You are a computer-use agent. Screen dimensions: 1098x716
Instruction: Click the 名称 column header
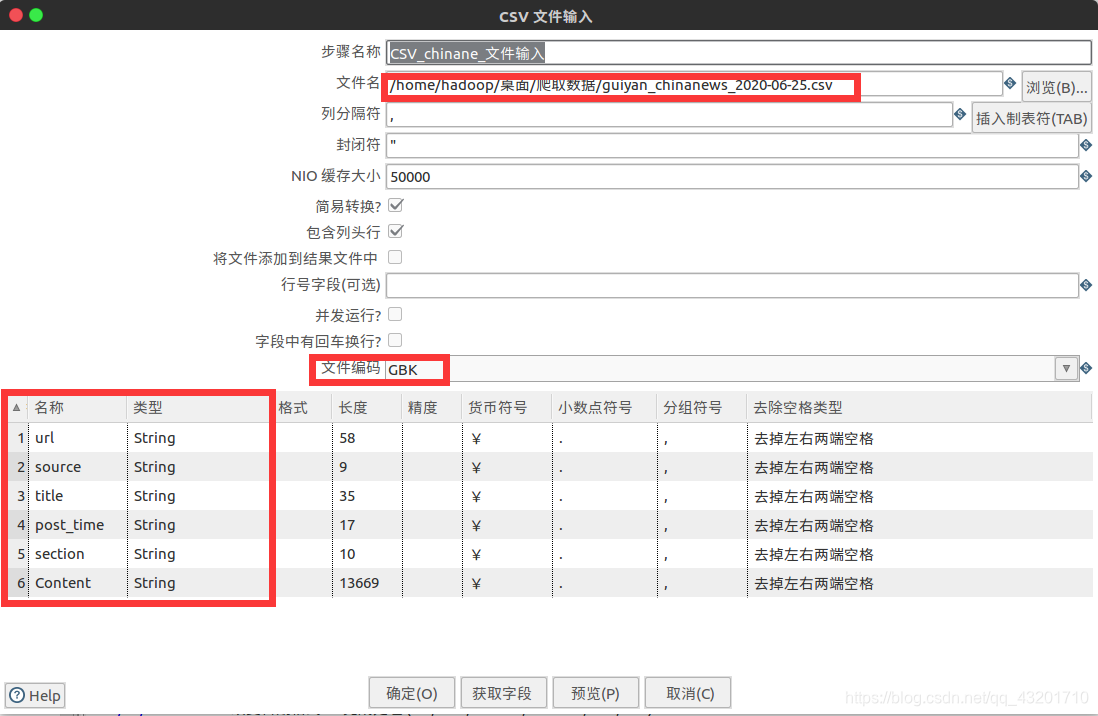[76, 407]
